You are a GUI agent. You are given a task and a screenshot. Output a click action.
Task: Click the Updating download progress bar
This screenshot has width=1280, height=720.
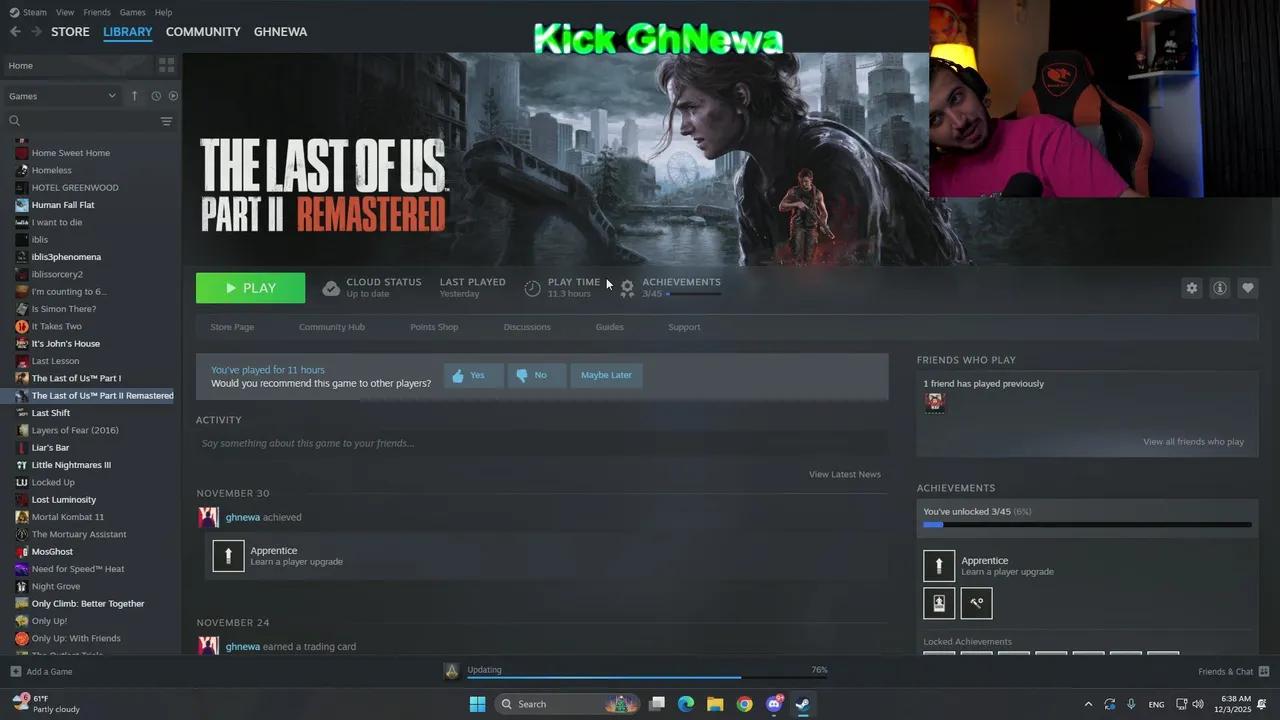(x=647, y=677)
